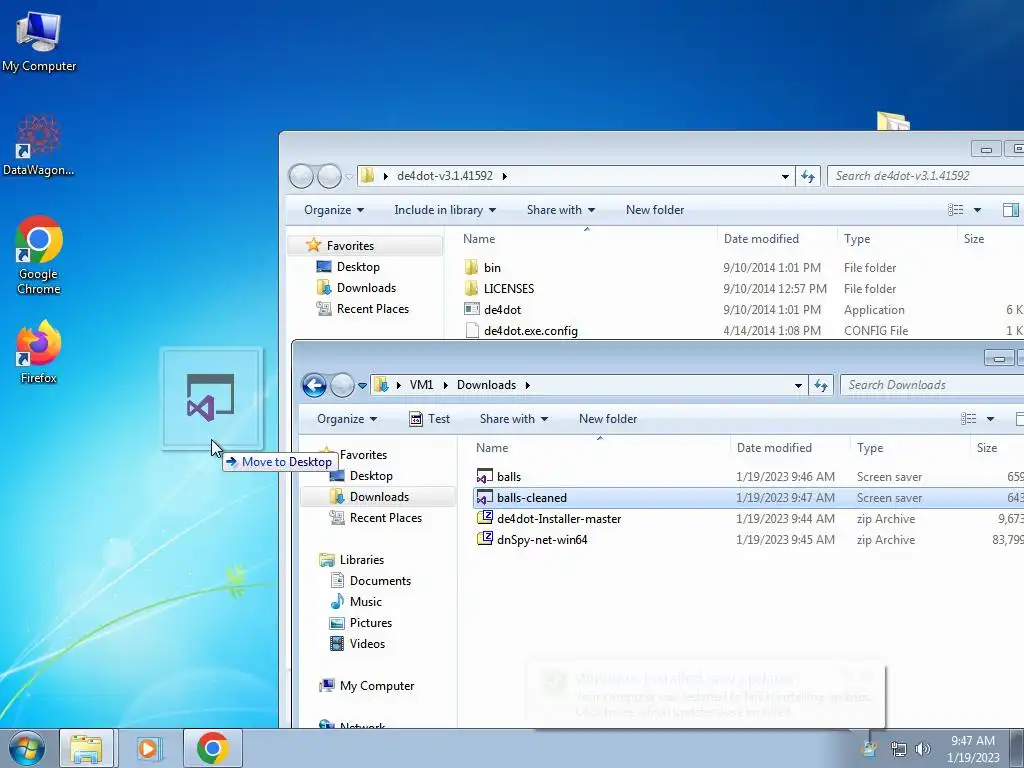The image size is (1024, 768).
Task: Sort by Date modified in Downloads window
Action: tap(774, 448)
